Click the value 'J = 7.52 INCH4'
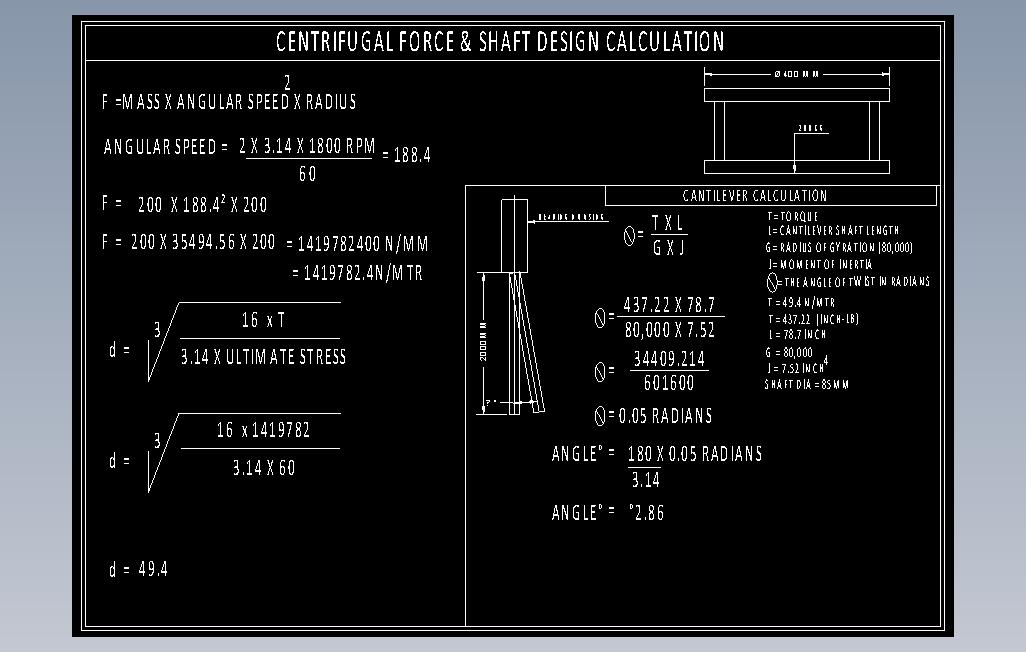 [x=798, y=366]
